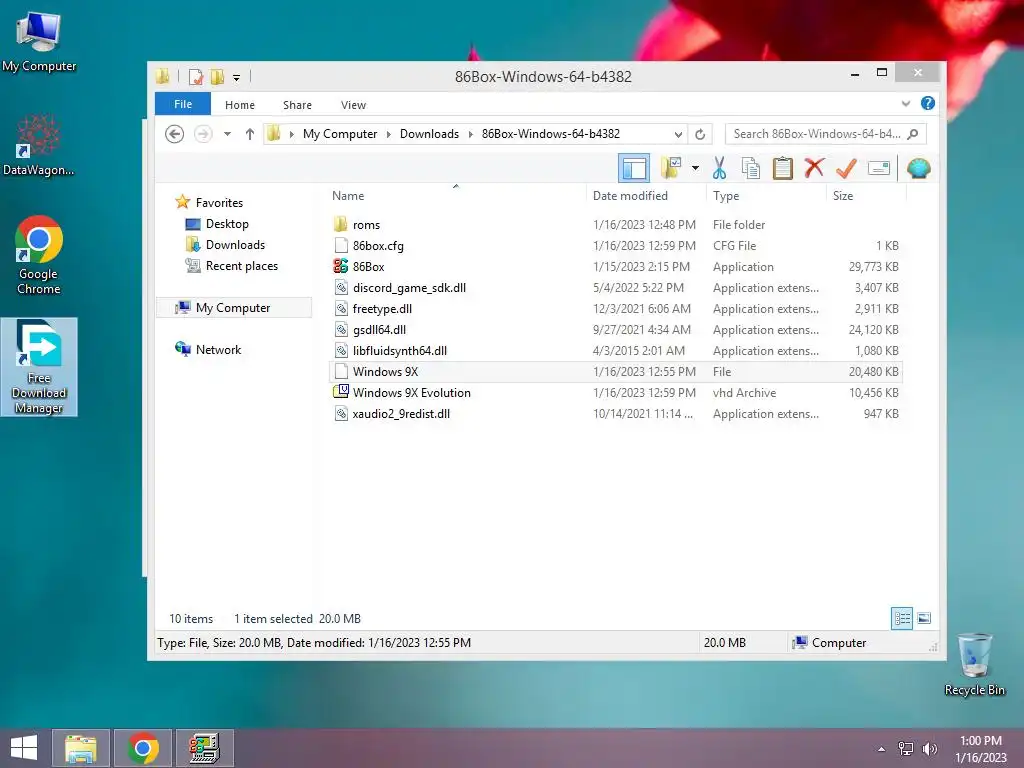Sort by the Name column header
1024x768 pixels.
tap(455, 196)
